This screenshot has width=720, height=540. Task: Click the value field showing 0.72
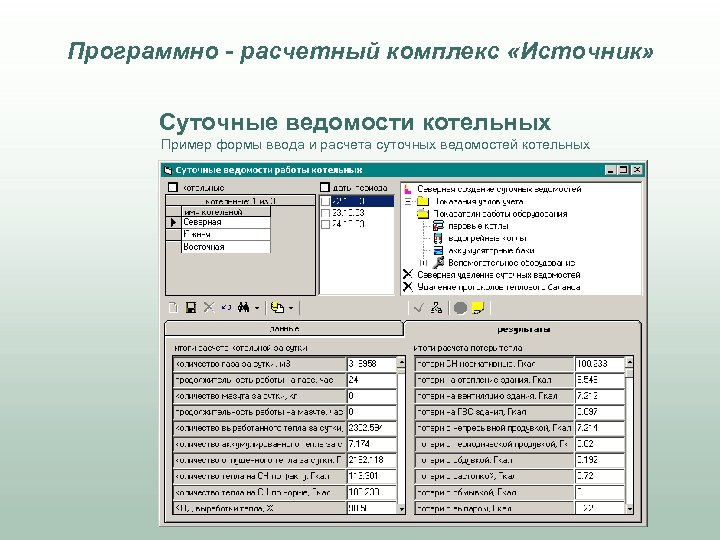coord(599,476)
